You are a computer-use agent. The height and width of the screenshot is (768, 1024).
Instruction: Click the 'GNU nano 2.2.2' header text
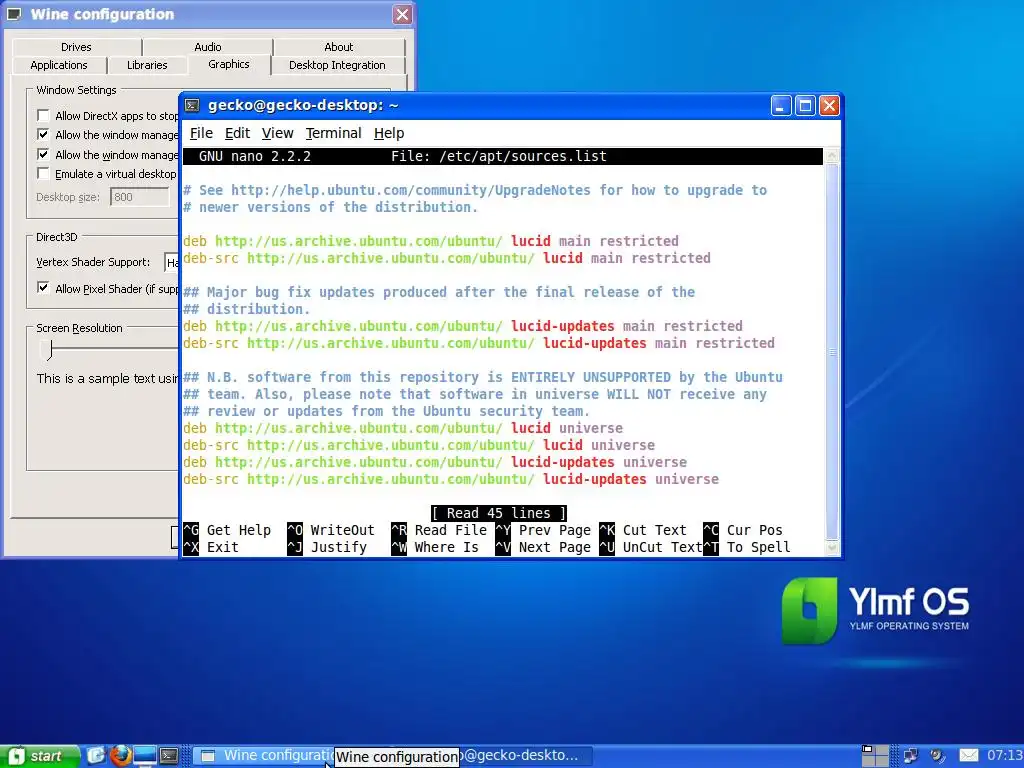[255, 156]
